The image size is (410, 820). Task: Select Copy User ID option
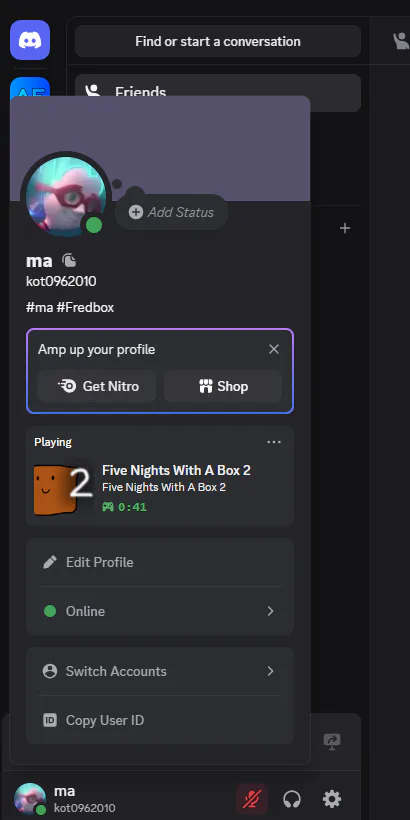click(160, 720)
